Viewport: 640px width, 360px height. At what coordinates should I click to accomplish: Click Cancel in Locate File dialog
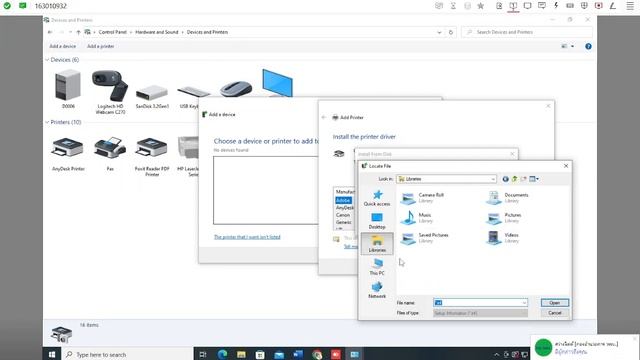point(554,313)
